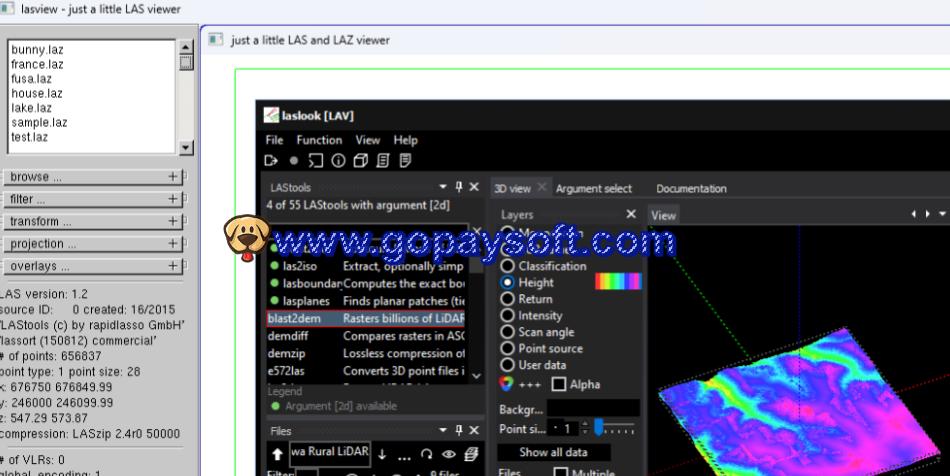950x476 pixels.
Task: Click the refresh icon in Files panel
Action: click(x=426, y=455)
